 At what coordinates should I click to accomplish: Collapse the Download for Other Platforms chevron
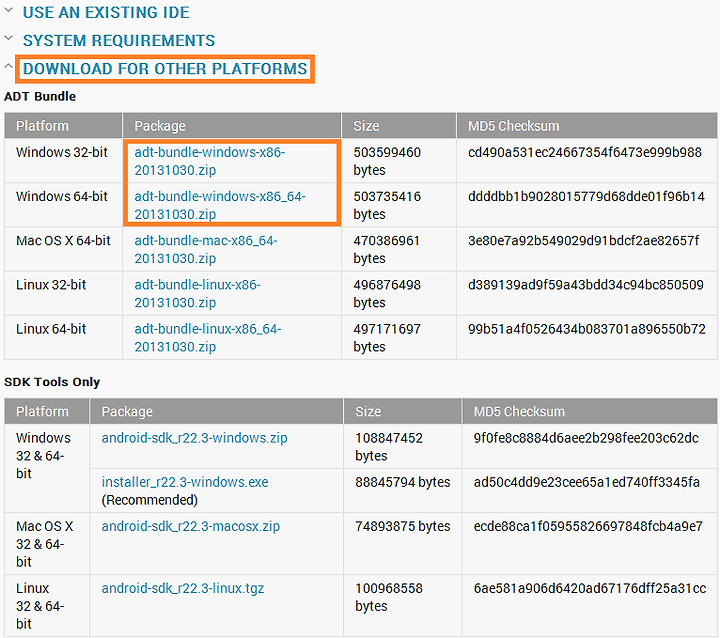pos(8,67)
